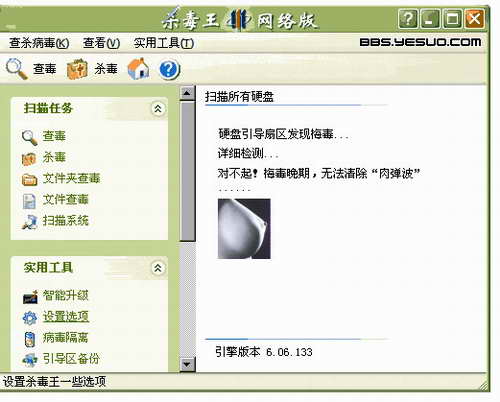This screenshot has height=402, width=500.
Task: Click the thumbnail image in scan results
Action: (244, 229)
